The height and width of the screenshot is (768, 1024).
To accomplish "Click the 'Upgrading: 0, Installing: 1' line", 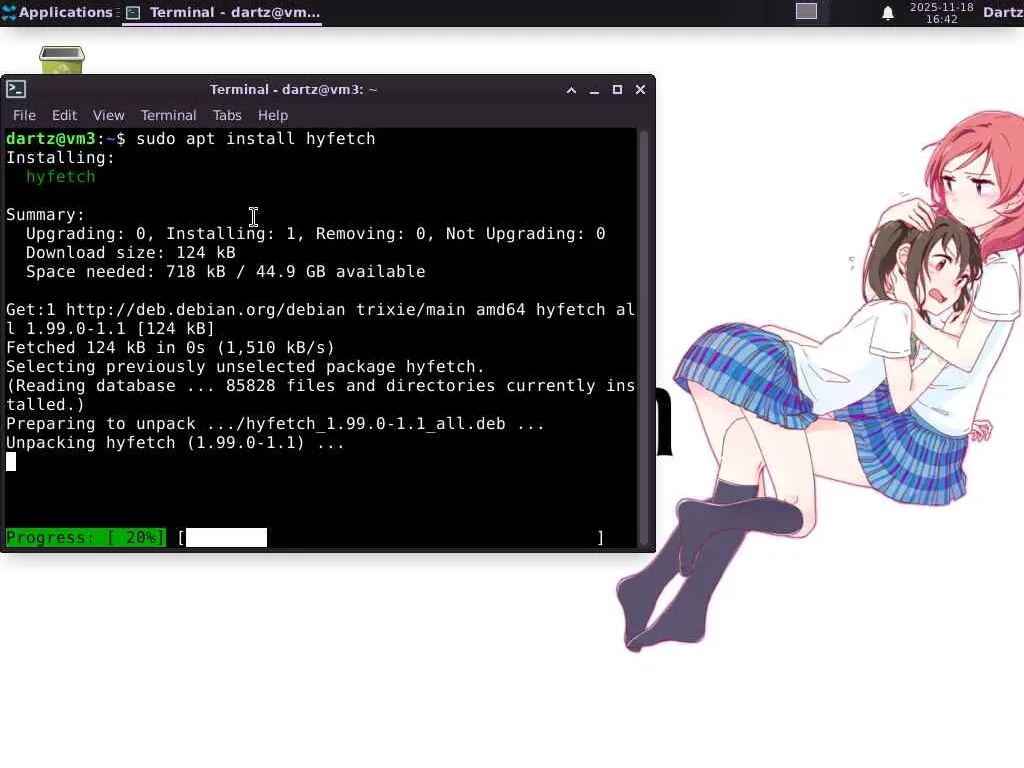I will click(x=315, y=234).
